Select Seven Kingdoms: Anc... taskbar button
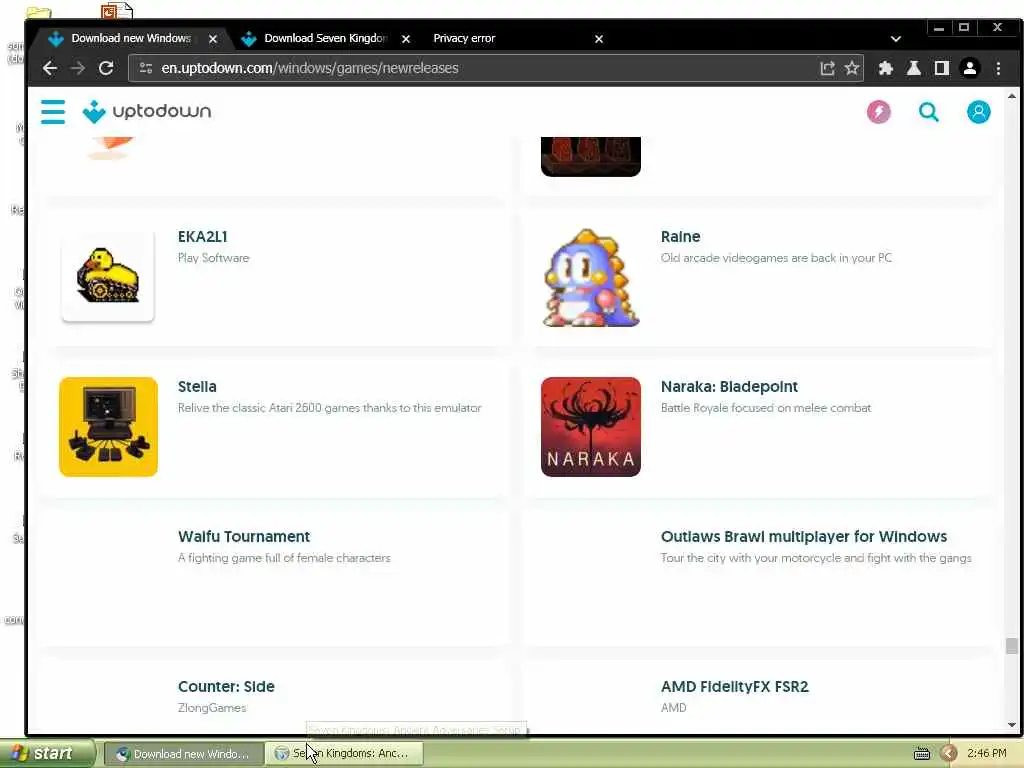Viewport: 1024px width, 768px height. 345,754
